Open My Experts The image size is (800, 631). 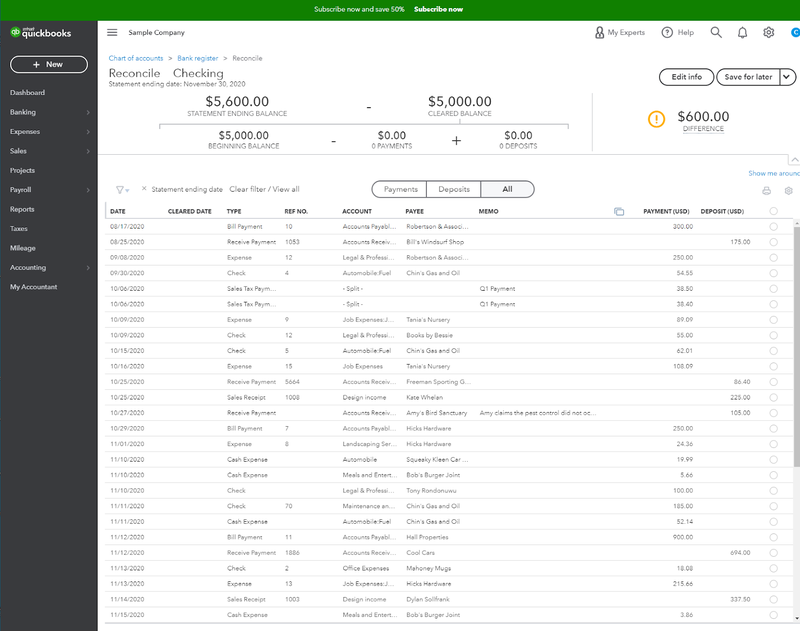[620, 32]
